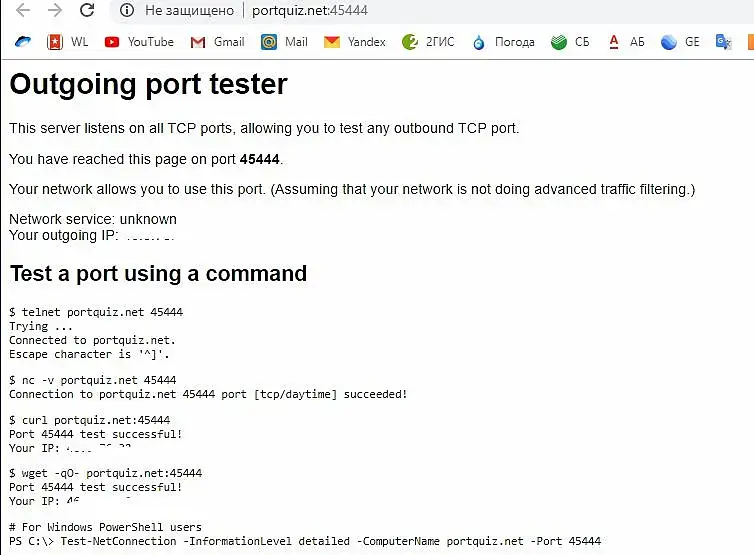Click the browser forward arrow
This screenshot has width=754, height=555.
coord(55,11)
